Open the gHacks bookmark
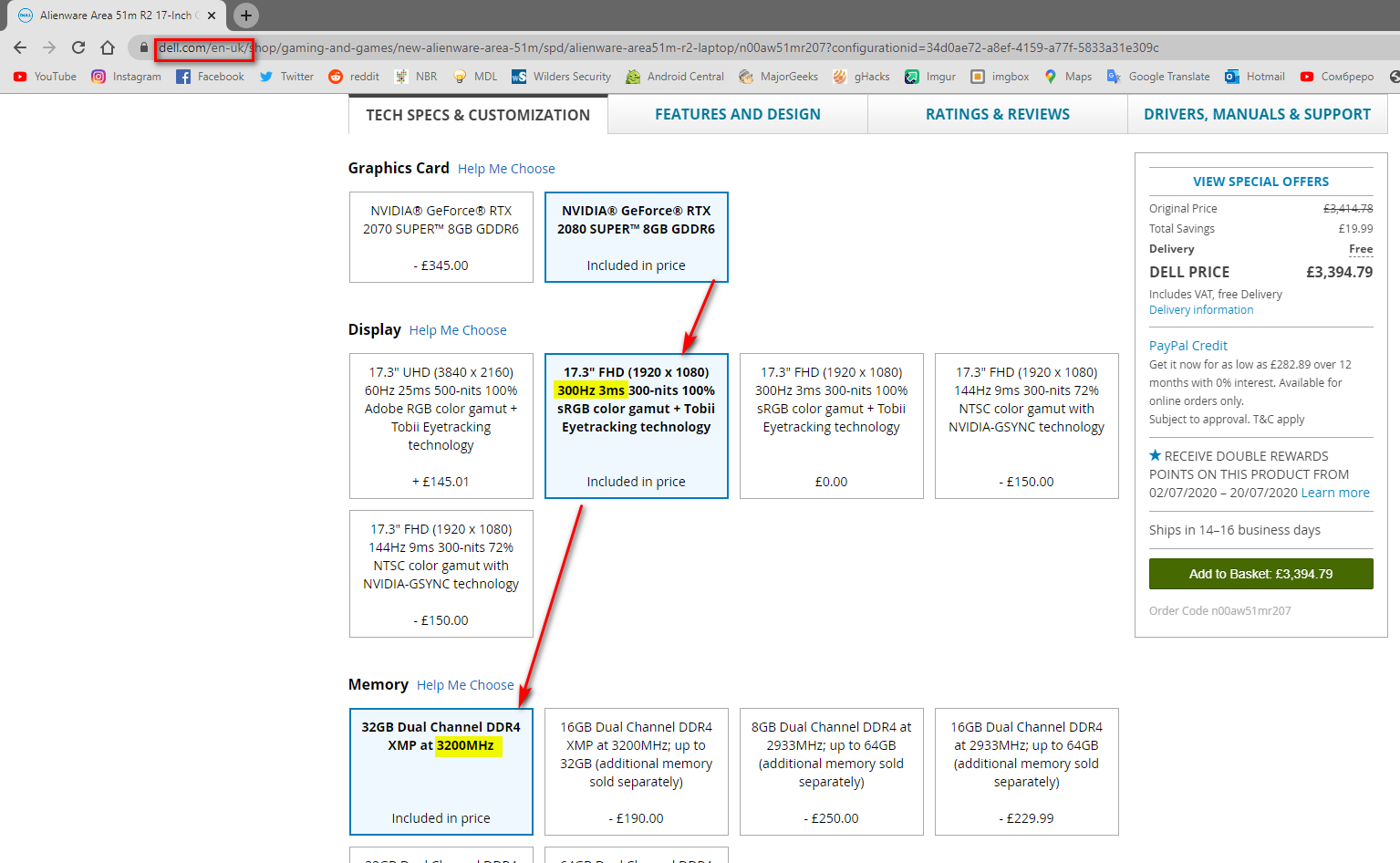The height and width of the screenshot is (863, 1400). point(861,77)
